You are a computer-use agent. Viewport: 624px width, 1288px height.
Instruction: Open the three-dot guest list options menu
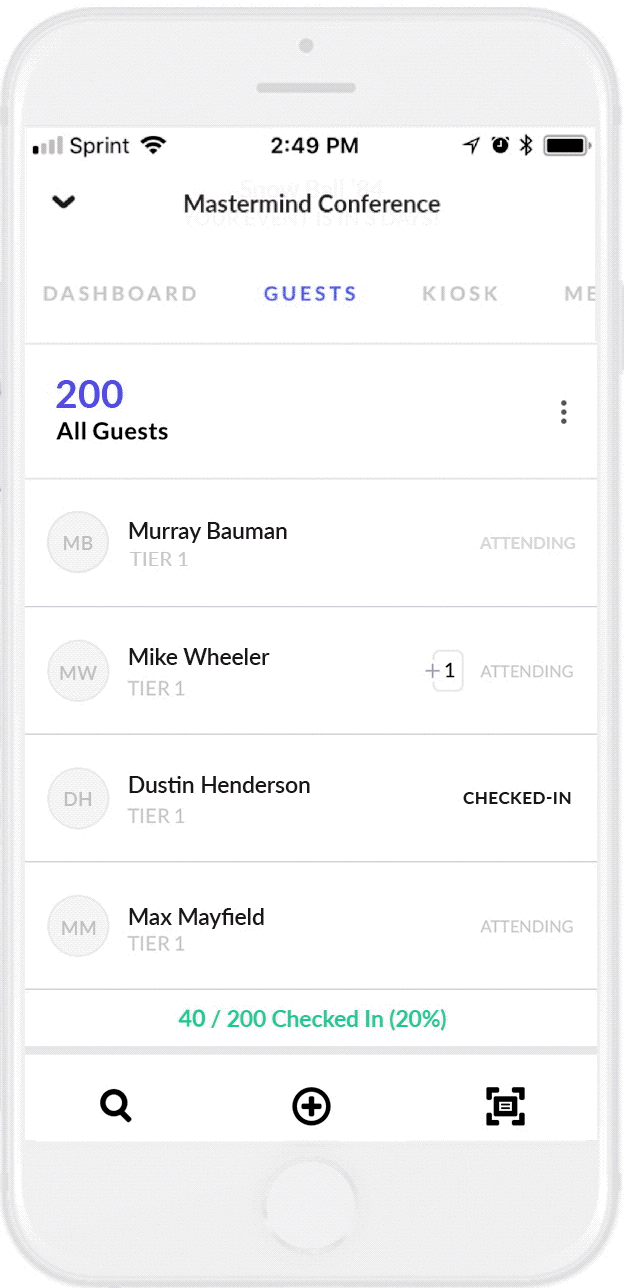(x=563, y=411)
